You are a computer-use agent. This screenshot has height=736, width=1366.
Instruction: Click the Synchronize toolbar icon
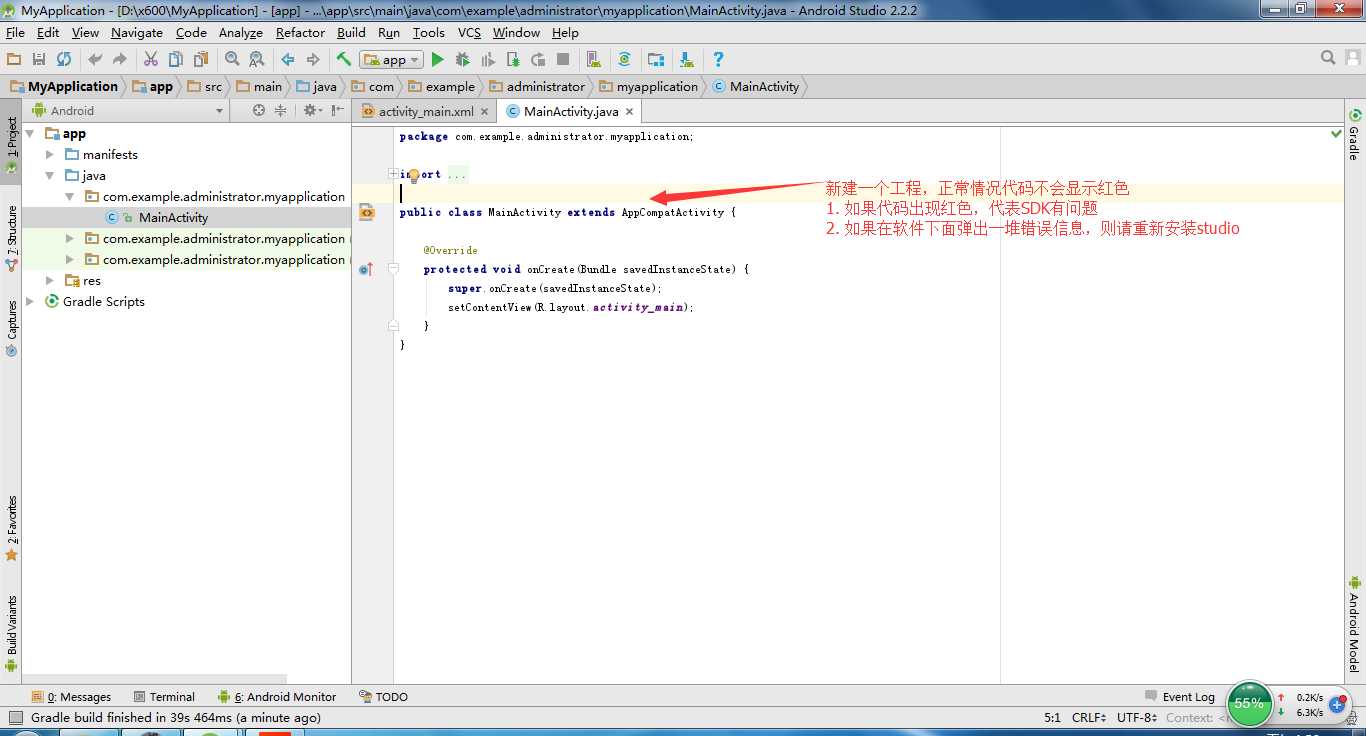tap(64, 60)
